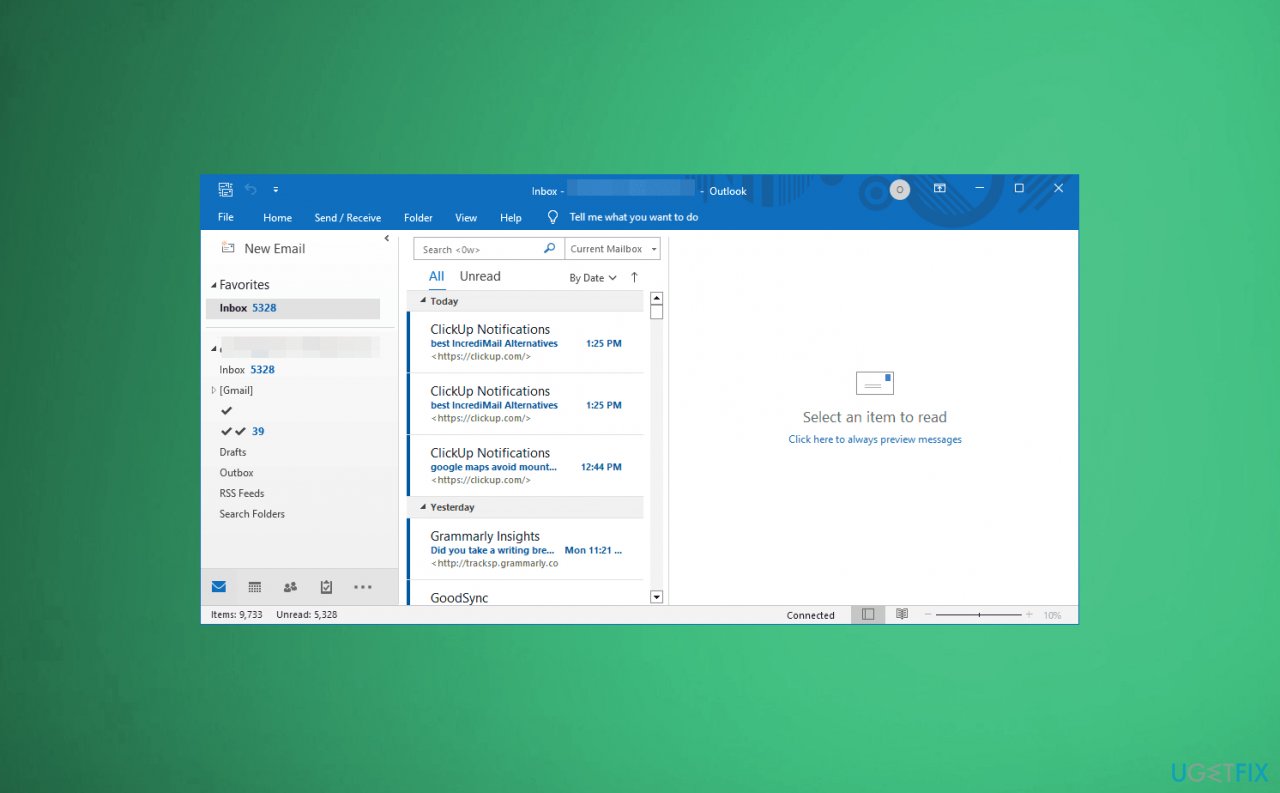Image resolution: width=1280 pixels, height=793 pixels.
Task: Click the 10% zoom level text
Action: click(x=1052, y=615)
